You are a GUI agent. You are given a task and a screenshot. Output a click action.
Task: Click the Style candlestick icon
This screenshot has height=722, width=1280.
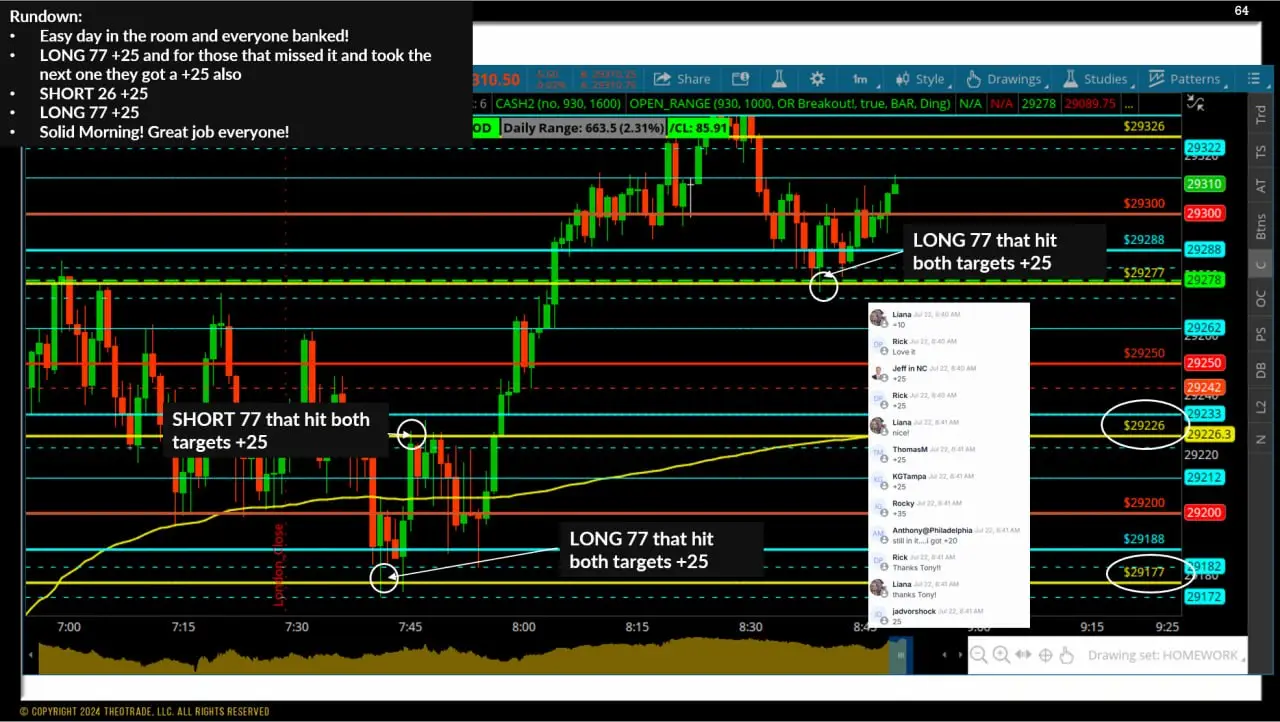point(903,79)
